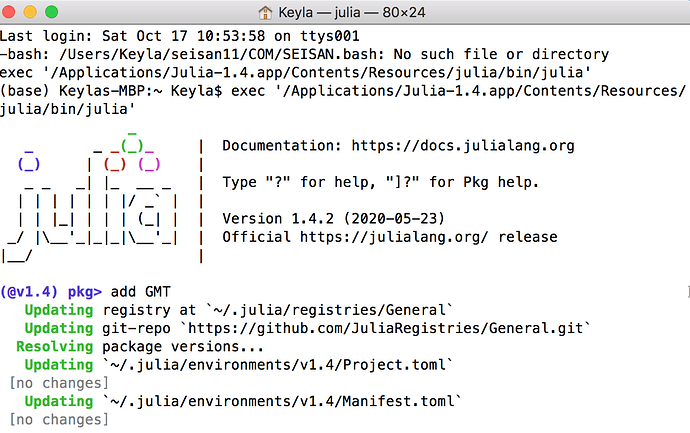Click the green zoom window button
This screenshot has height=433, width=690.
[x=51, y=12]
